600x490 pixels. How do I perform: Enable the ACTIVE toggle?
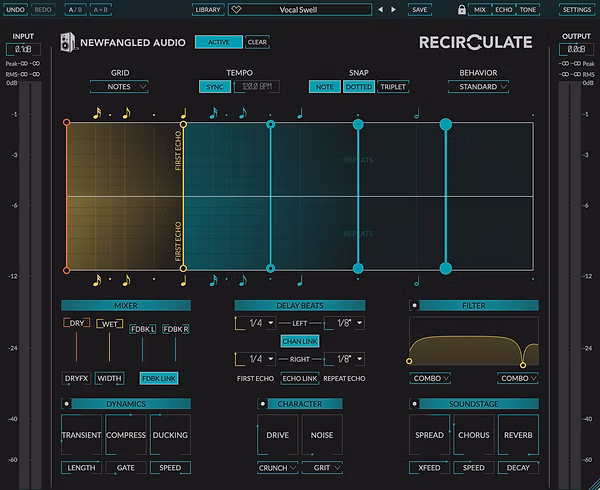click(x=218, y=42)
